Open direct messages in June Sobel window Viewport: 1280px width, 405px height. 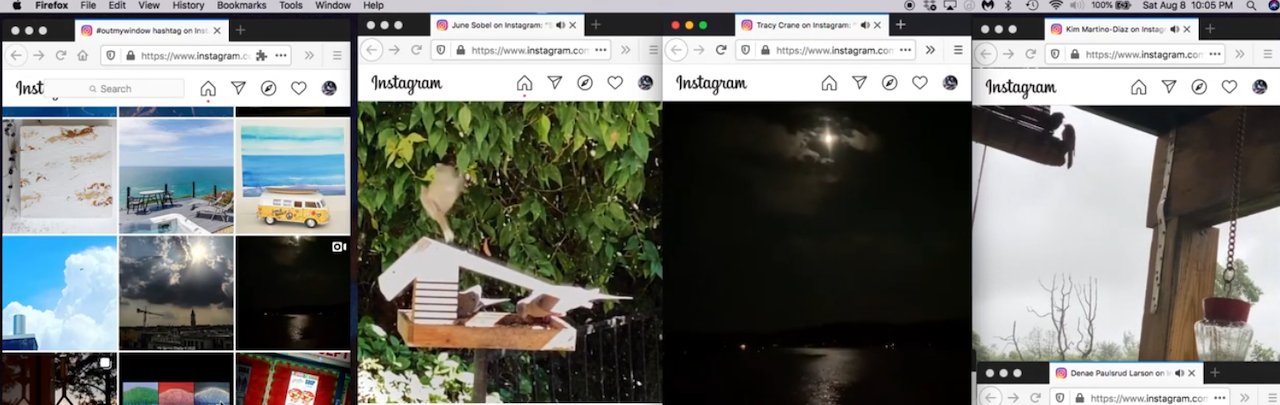pos(555,83)
